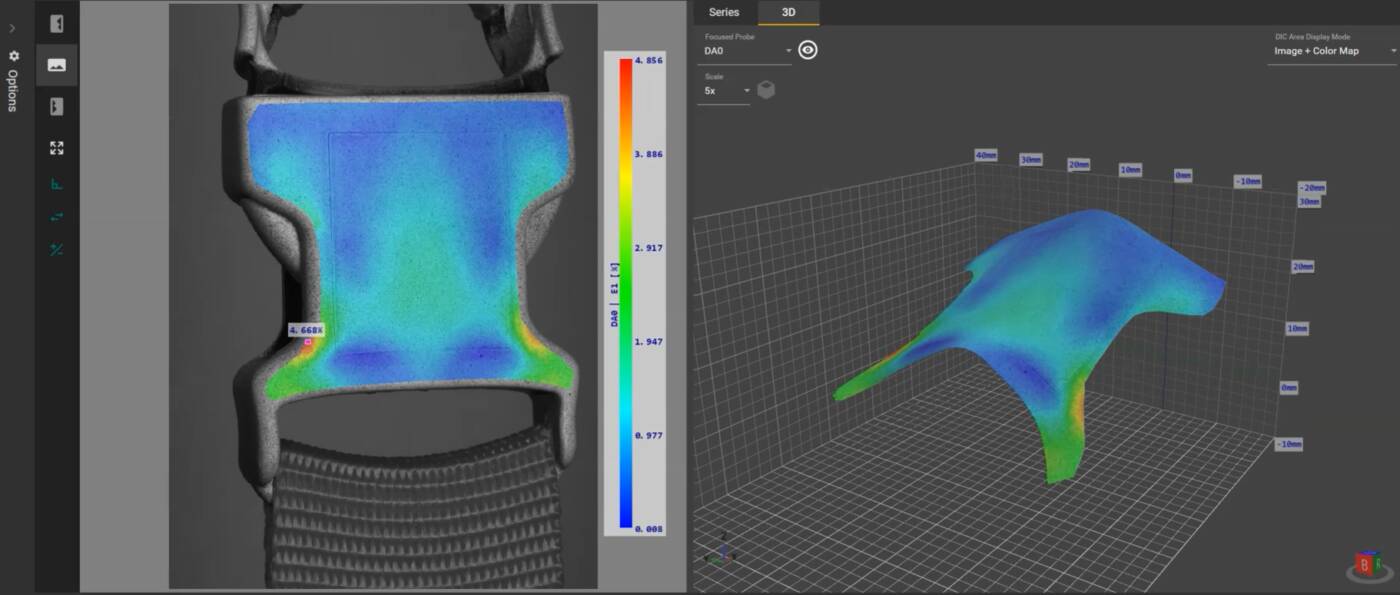Click the teal swap arrows icon
Viewport: 1400px width, 595px height.
(57, 217)
